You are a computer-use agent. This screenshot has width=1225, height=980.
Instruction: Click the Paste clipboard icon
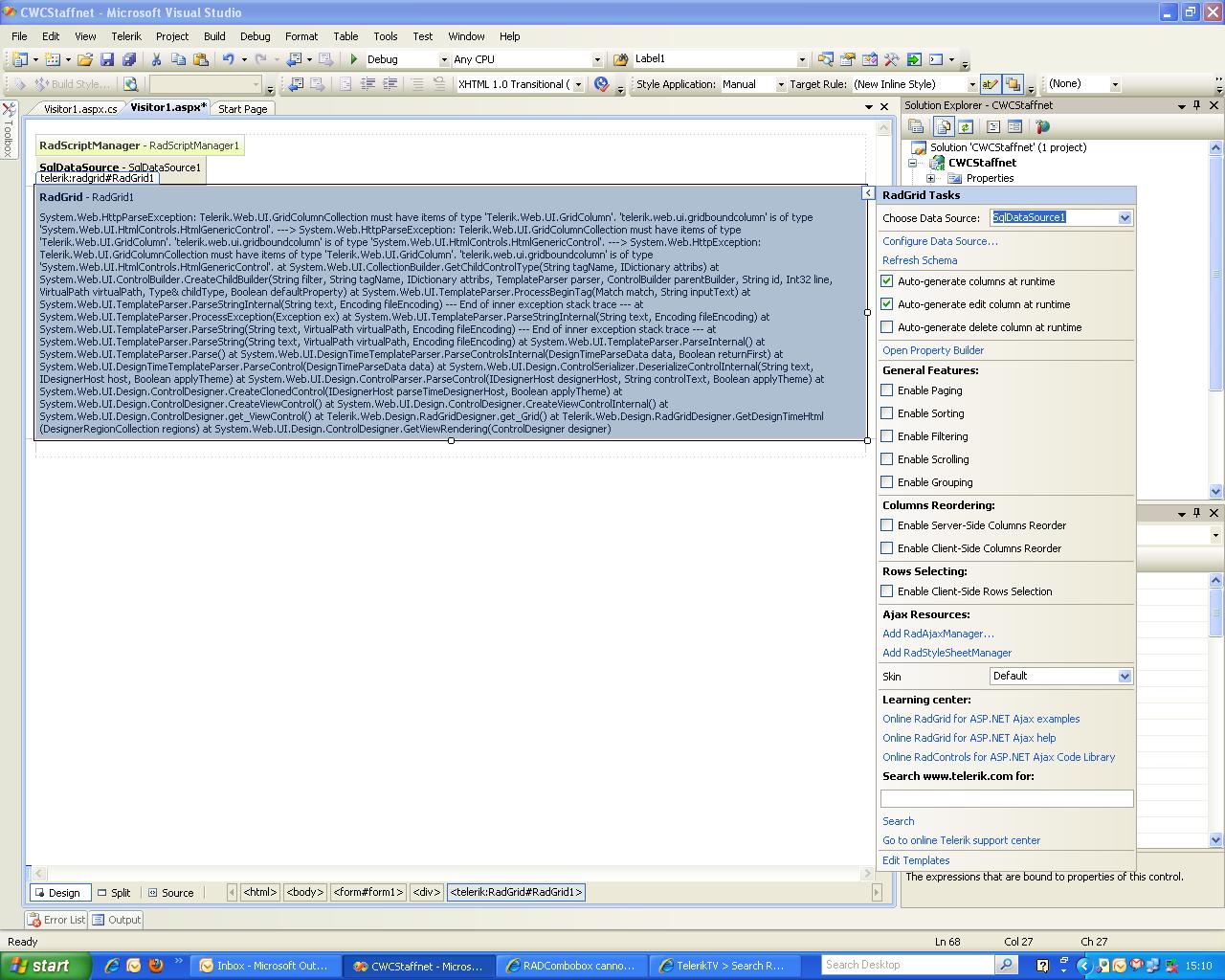click(200, 59)
